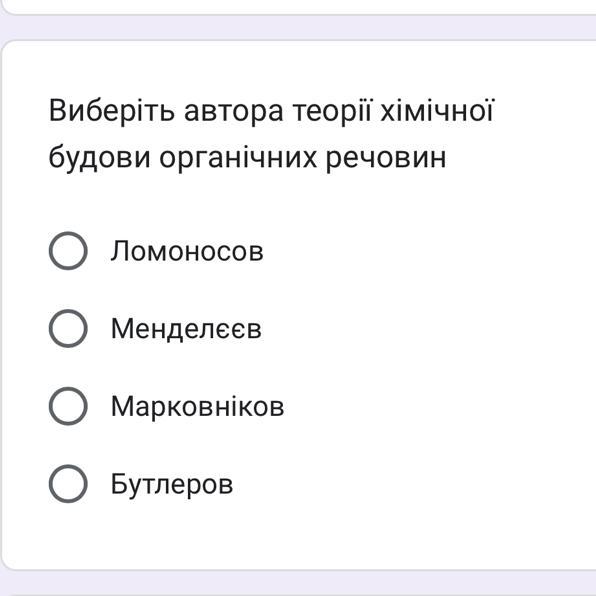Click the word 'автора' in the question
This screenshot has width=596, height=596.
click(x=234, y=112)
